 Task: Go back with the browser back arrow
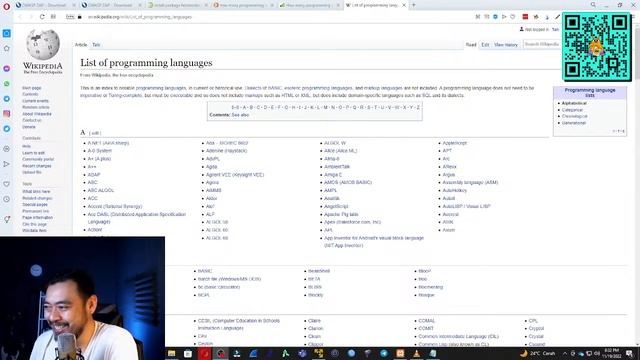(20, 17)
